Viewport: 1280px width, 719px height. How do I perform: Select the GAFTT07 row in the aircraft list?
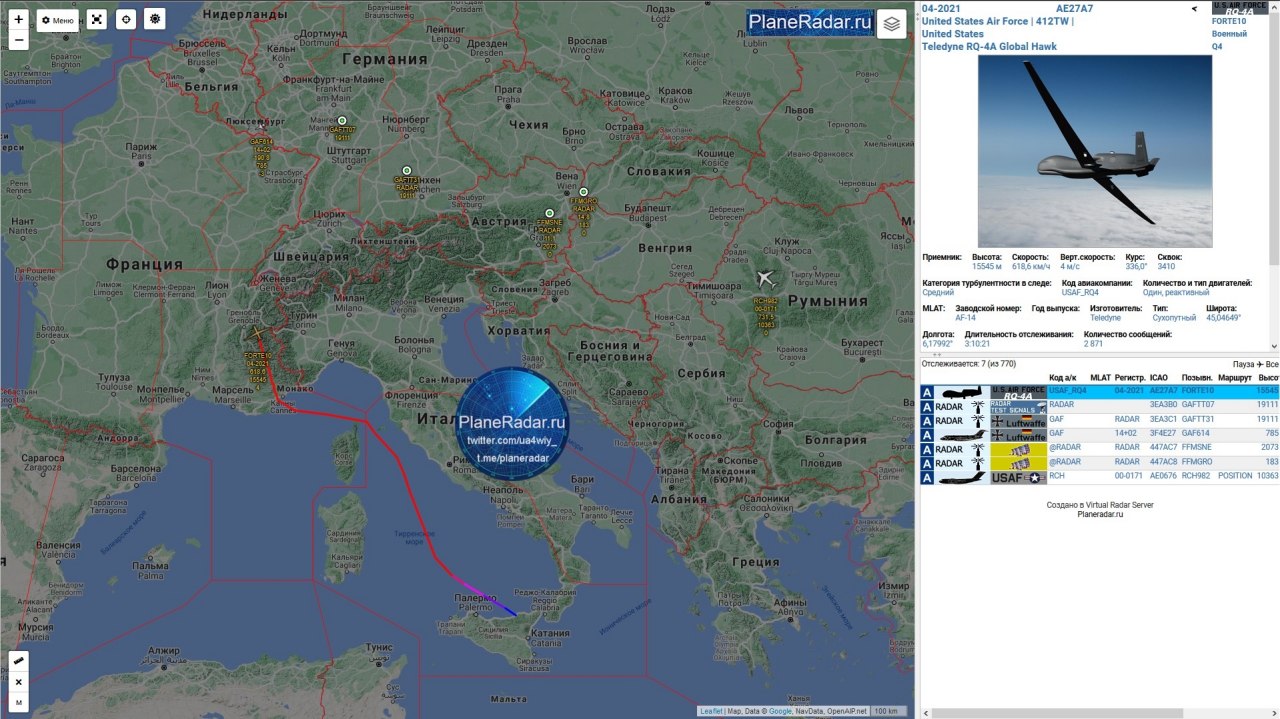point(1100,405)
